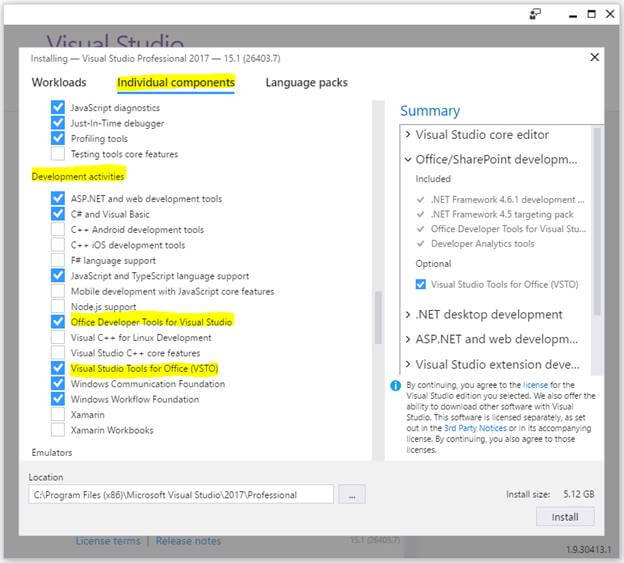Switch to the Workloads tab
Viewport: 624px width, 563px height.
(x=59, y=82)
